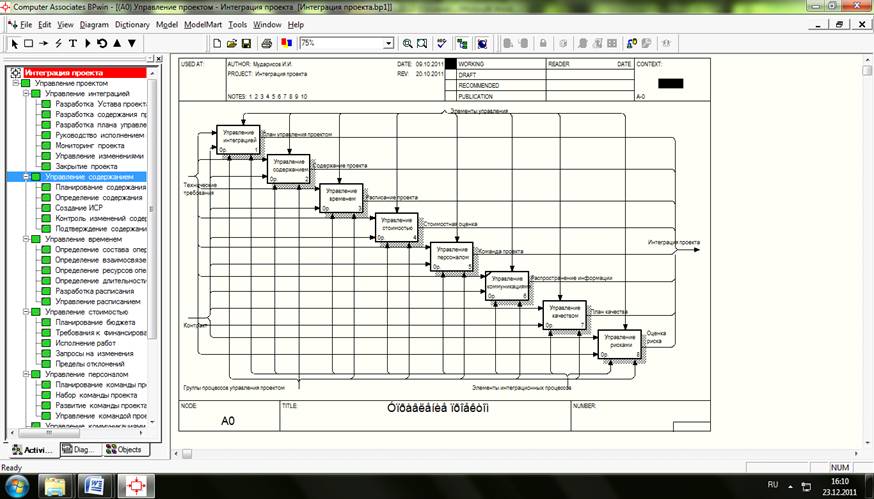The width and height of the screenshot is (874, 499).
Task: Select the Activity Box tool
Action: [28, 44]
